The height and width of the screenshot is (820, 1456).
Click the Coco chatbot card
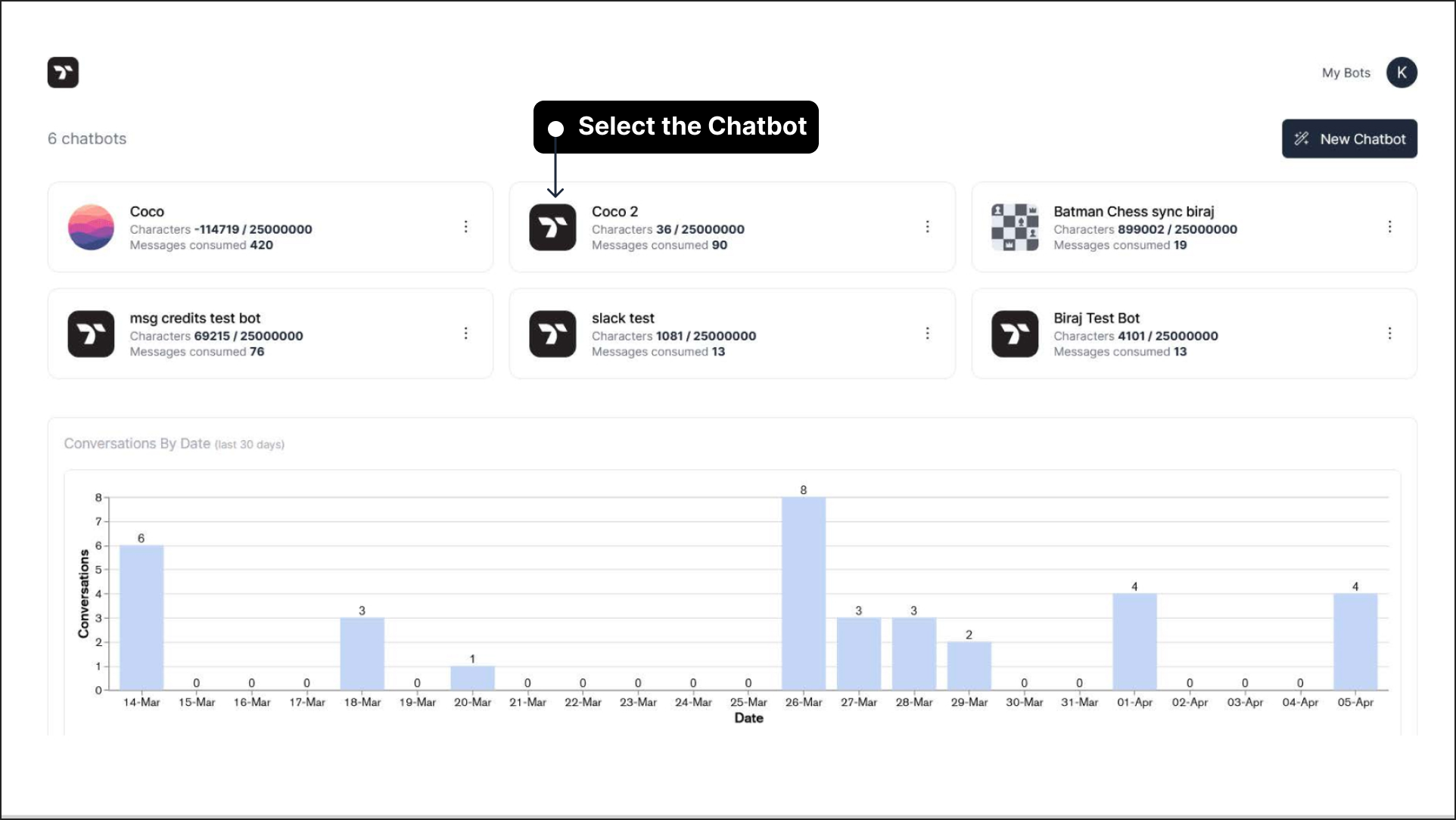click(270, 226)
